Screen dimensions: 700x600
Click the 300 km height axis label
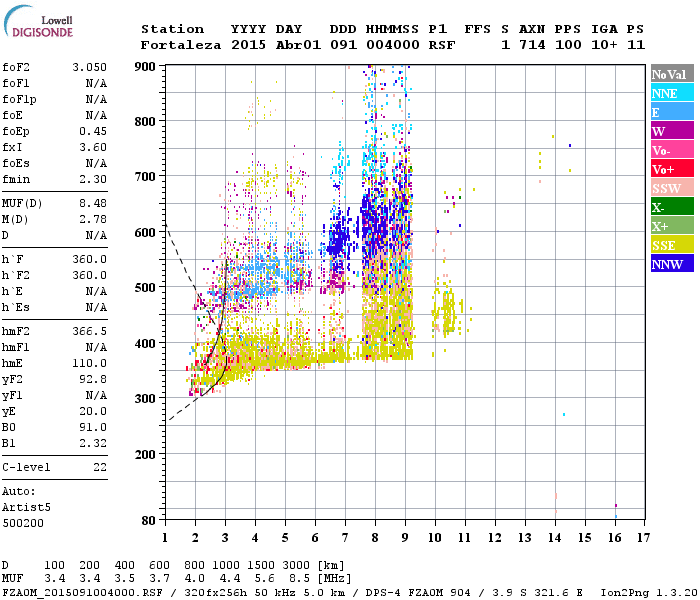click(145, 399)
